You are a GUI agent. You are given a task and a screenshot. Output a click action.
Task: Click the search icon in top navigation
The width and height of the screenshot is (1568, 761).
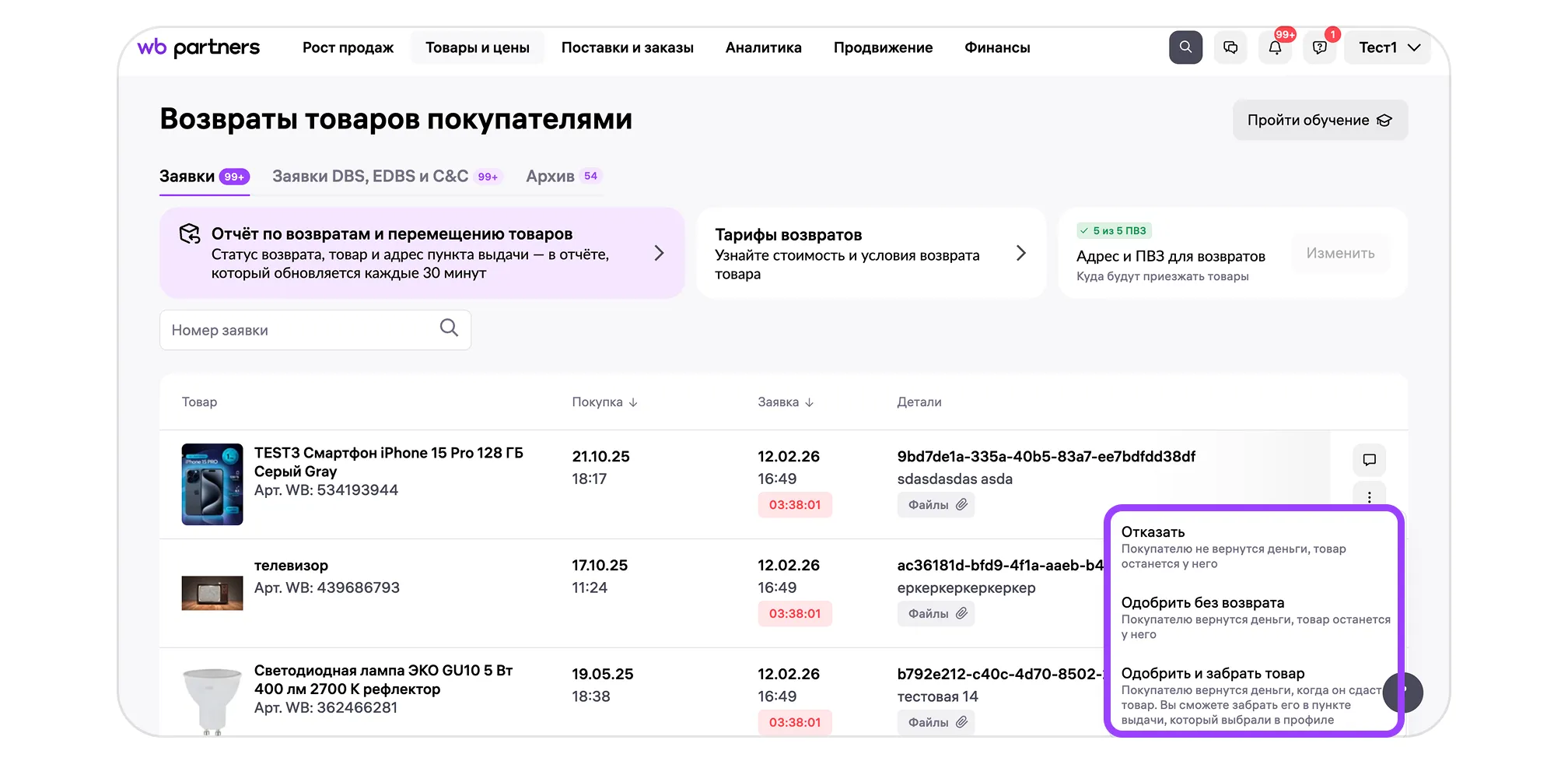pos(1185,47)
